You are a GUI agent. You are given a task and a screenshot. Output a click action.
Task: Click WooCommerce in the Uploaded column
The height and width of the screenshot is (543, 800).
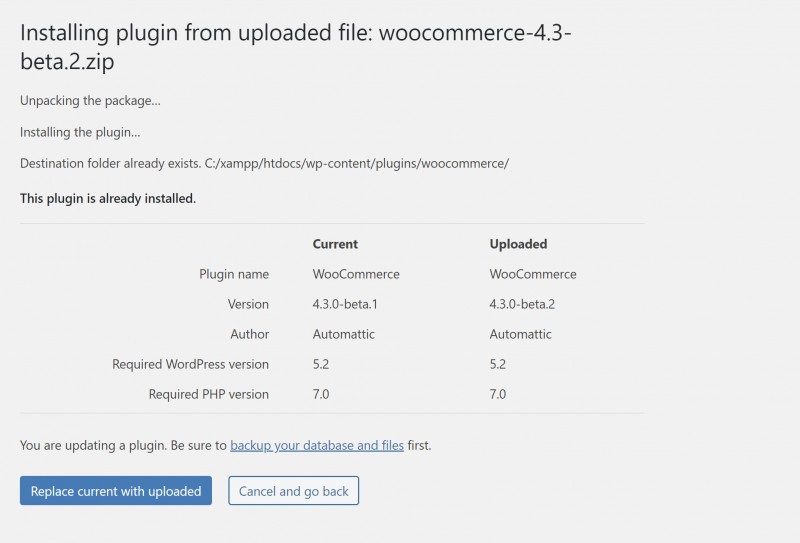(533, 274)
